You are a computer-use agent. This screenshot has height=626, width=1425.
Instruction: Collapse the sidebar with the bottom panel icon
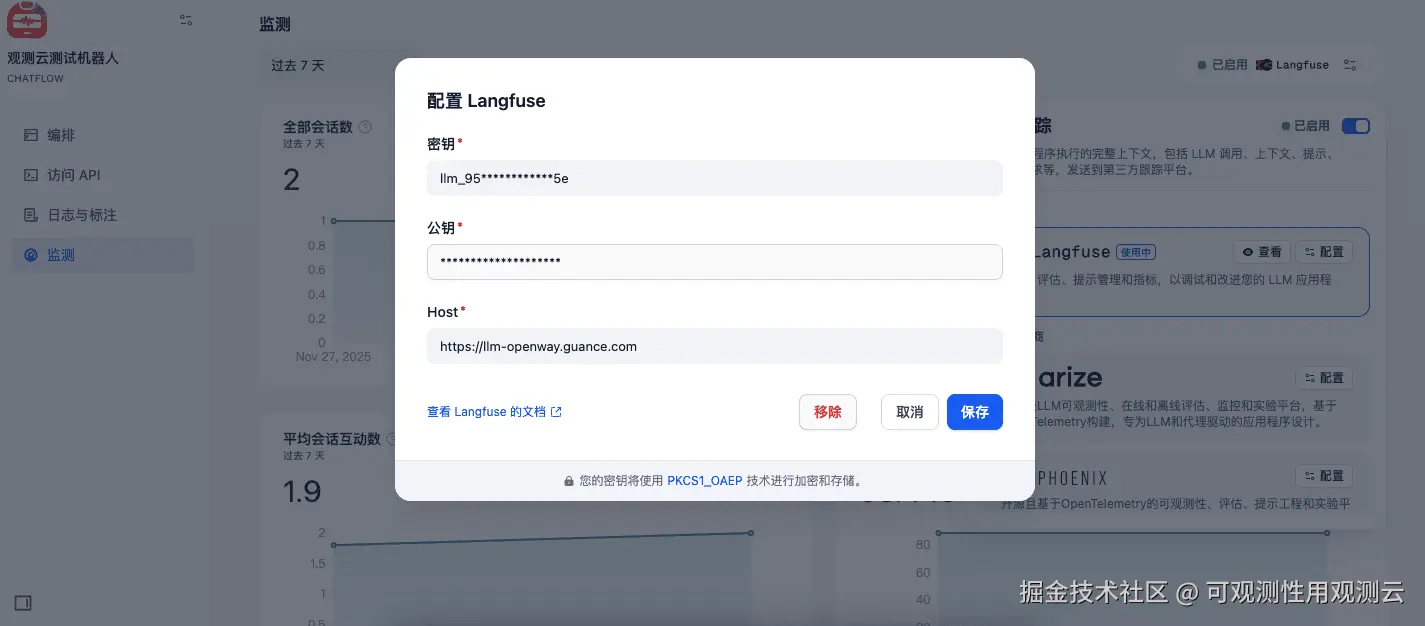click(x=24, y=603)
